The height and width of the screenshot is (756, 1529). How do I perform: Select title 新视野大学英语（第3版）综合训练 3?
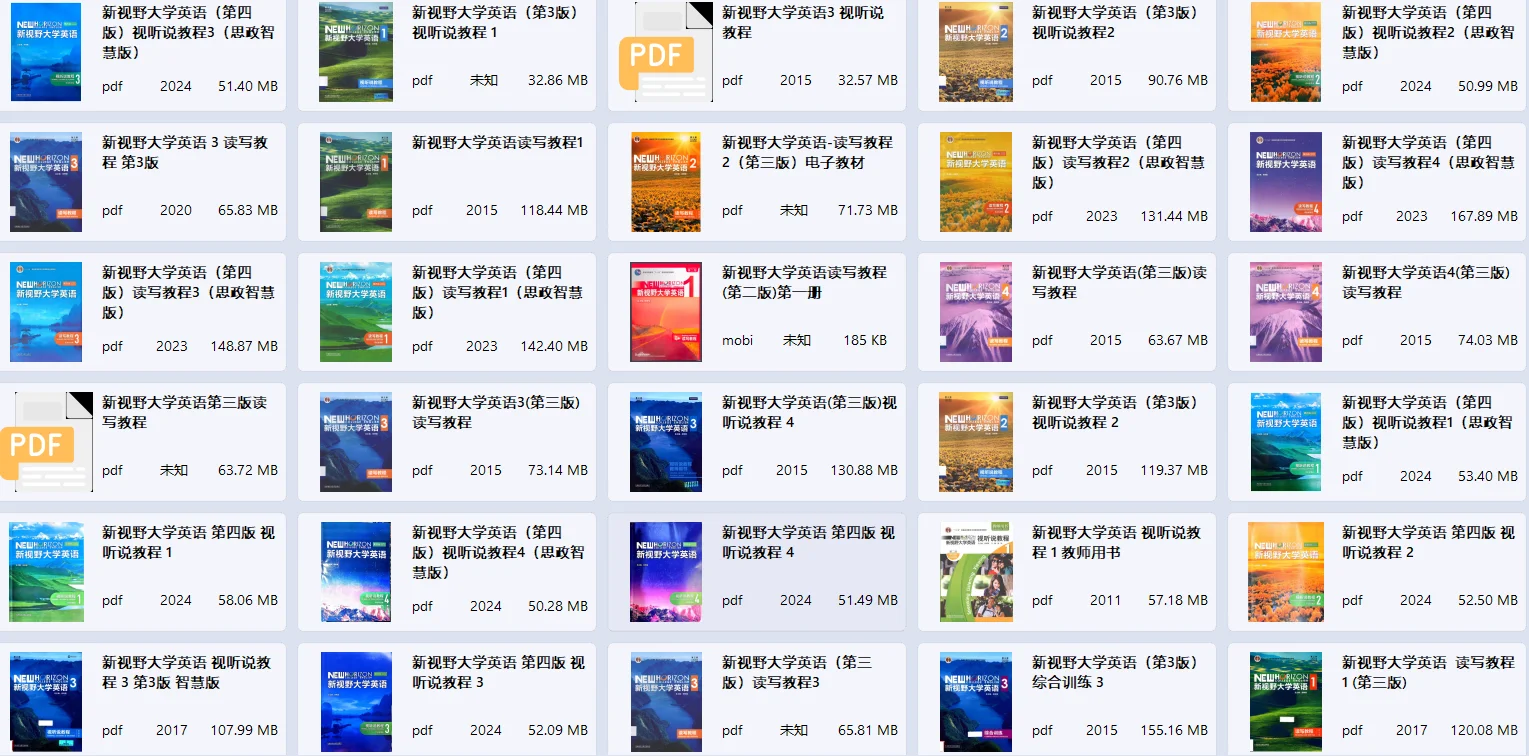(x=1115, y=672)
